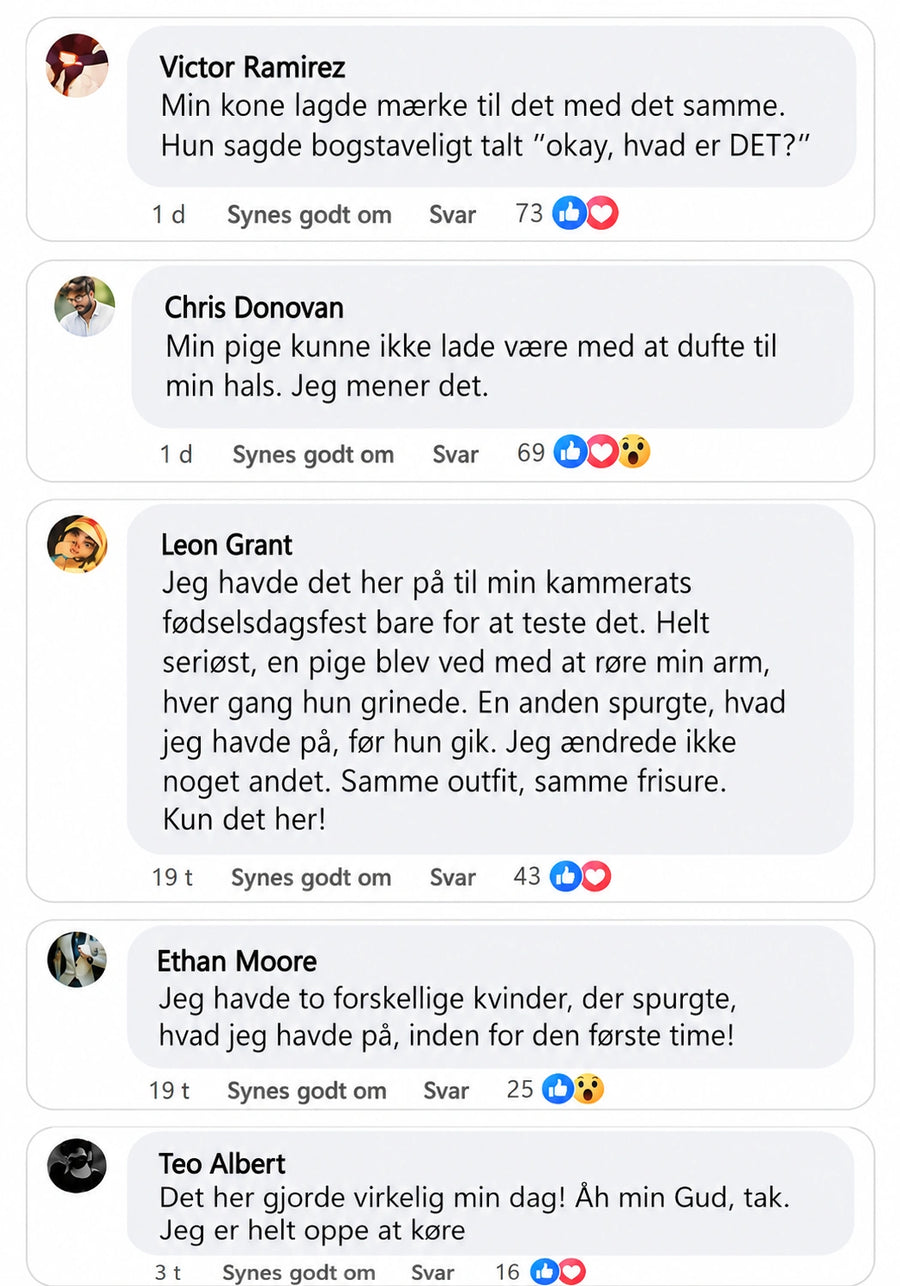The width and height of the screenshot is (900, 1286).
Task: Click the wow emoji reaction on Chris Donovan's comment
Action: pos(633,452)
